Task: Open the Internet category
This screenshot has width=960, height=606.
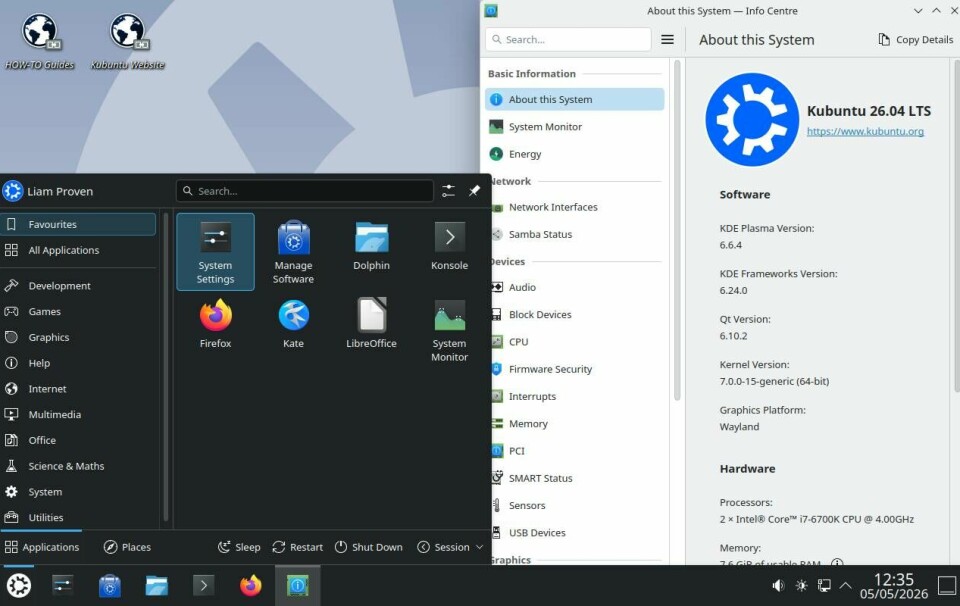Action: pyautogui.click(x=78, y=388)
